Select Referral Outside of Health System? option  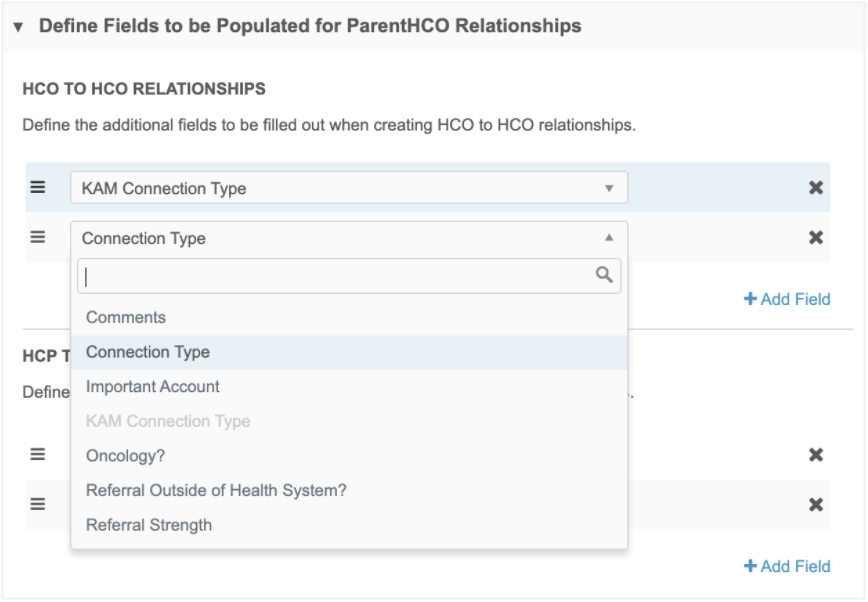click(216, 490)
